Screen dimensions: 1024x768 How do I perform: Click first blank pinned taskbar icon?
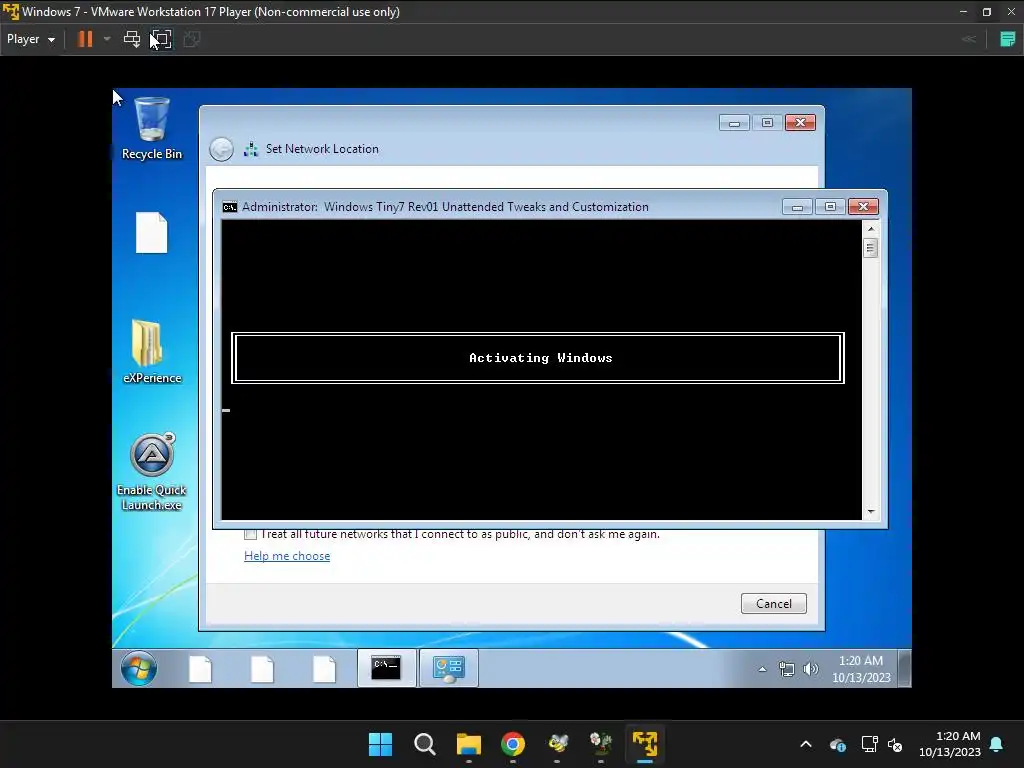tap(200, 669)
